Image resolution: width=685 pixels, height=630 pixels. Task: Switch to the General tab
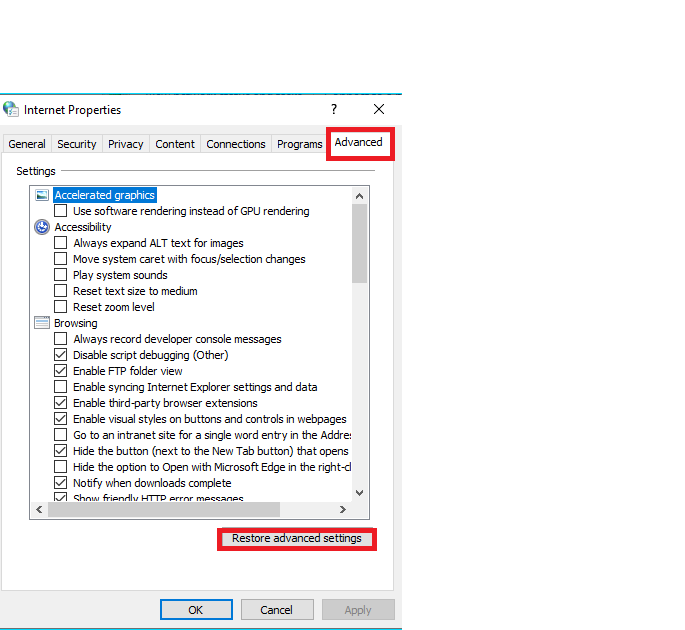(27, 144)
